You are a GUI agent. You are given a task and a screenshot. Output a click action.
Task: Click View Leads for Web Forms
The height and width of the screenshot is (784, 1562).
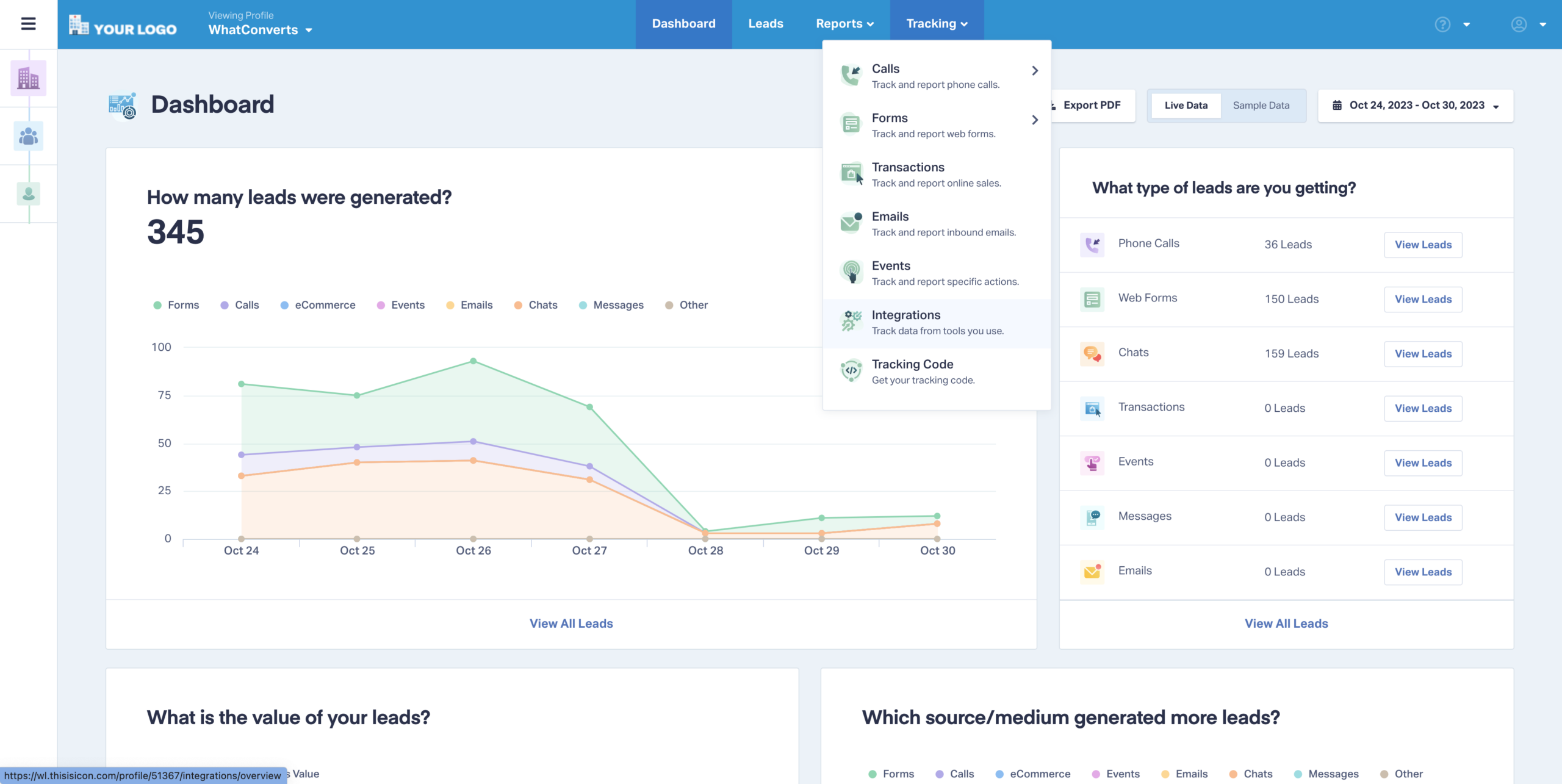1423,300
